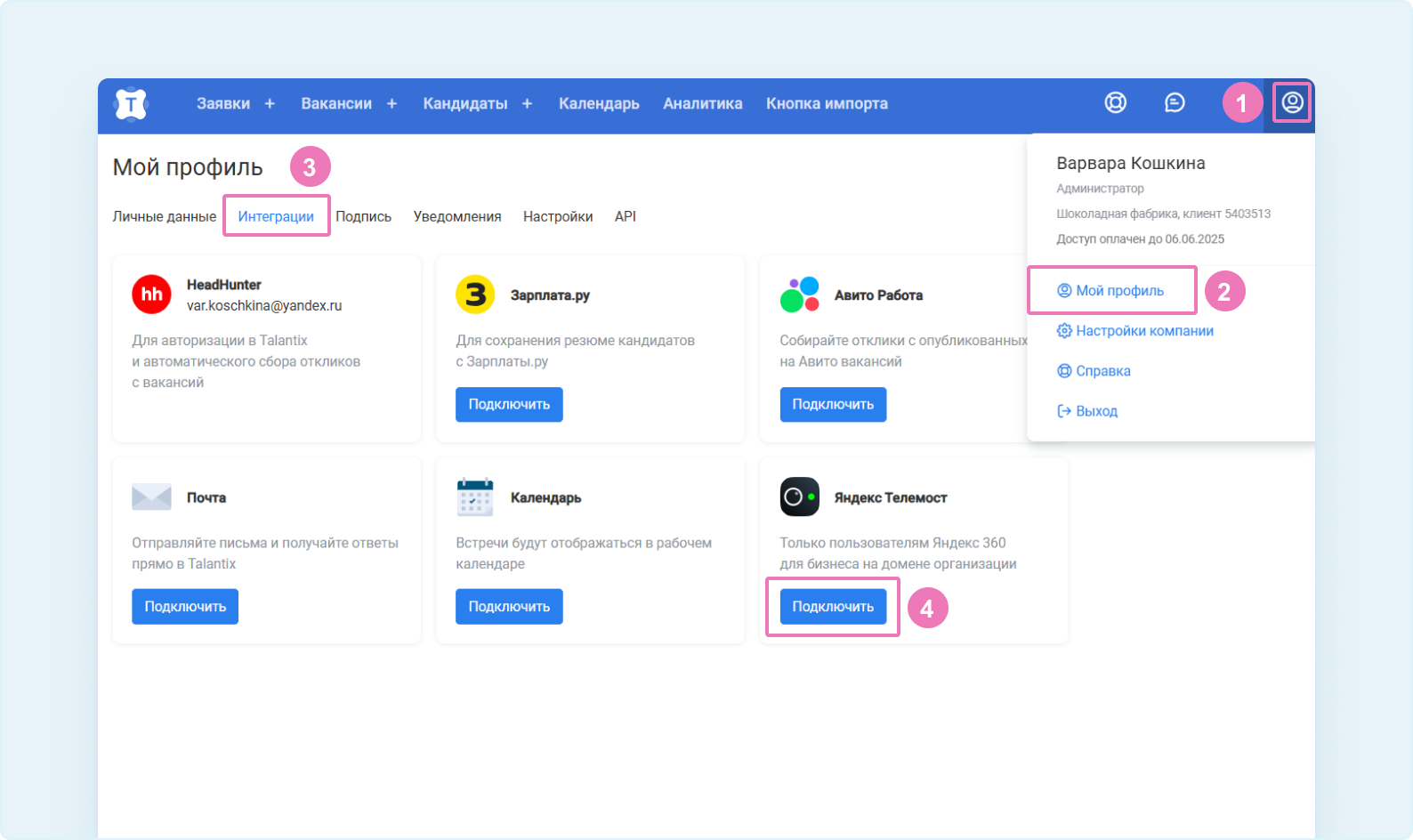Open the chat messages icon in header

[x=1175, y=103]
